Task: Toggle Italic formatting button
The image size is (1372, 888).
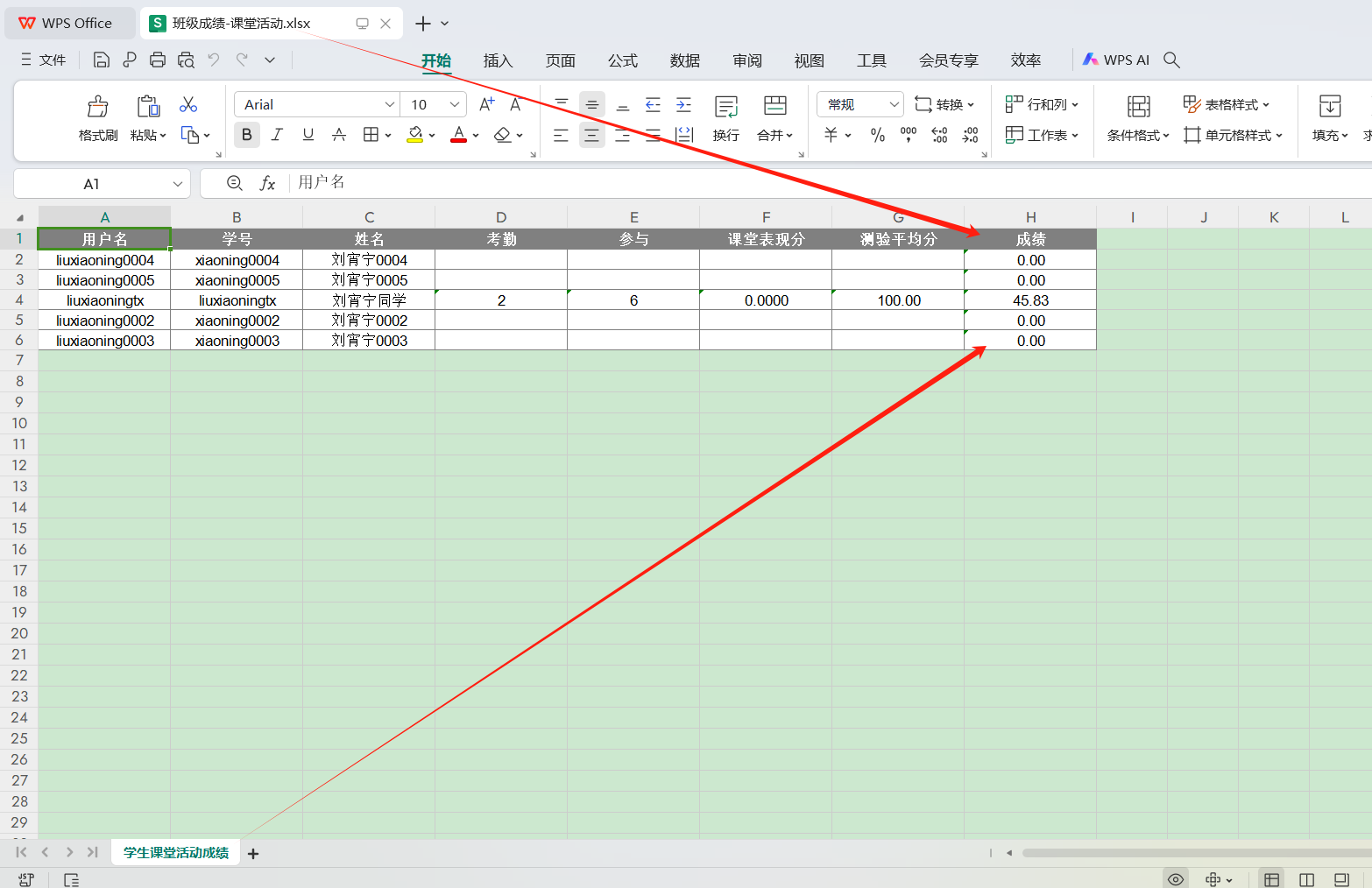Action: (x=277, y=135)
